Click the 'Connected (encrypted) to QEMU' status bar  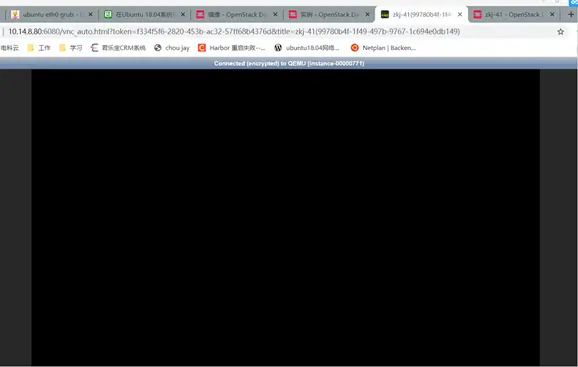[289, 63]
